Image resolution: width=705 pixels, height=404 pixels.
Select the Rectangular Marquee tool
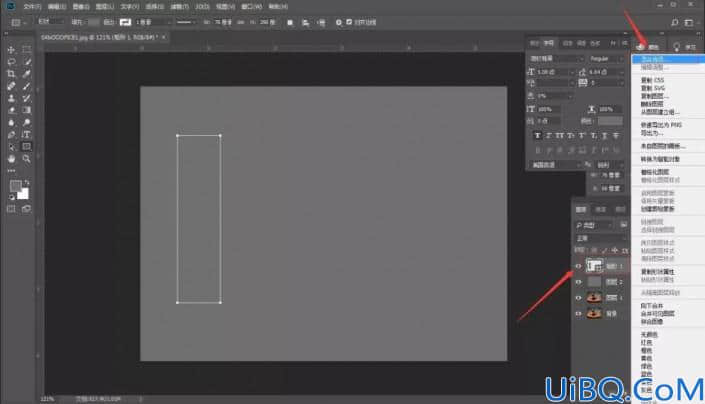(27, 49)
